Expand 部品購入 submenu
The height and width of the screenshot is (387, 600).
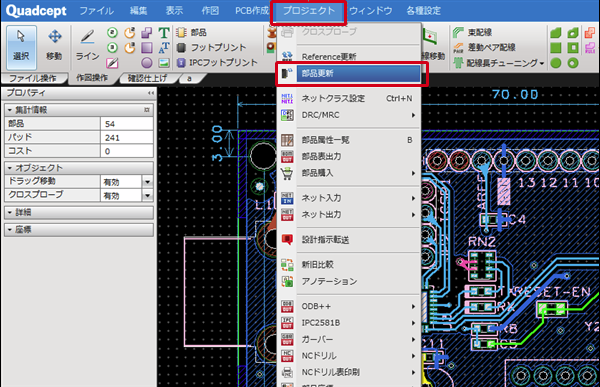(x=350, y=173)
